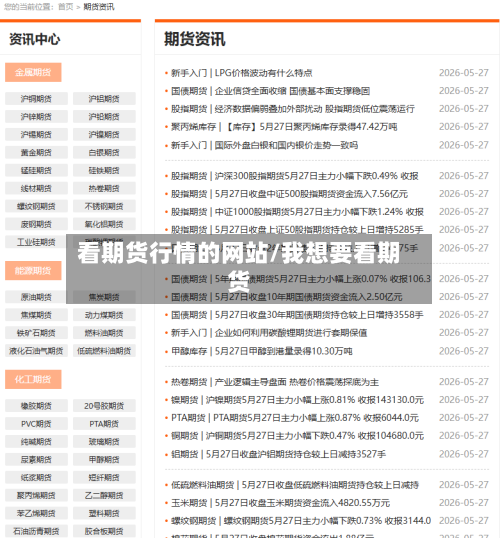Choose 尿素期货 in the sidebar
500x538 pixels.
coord(36,459)
